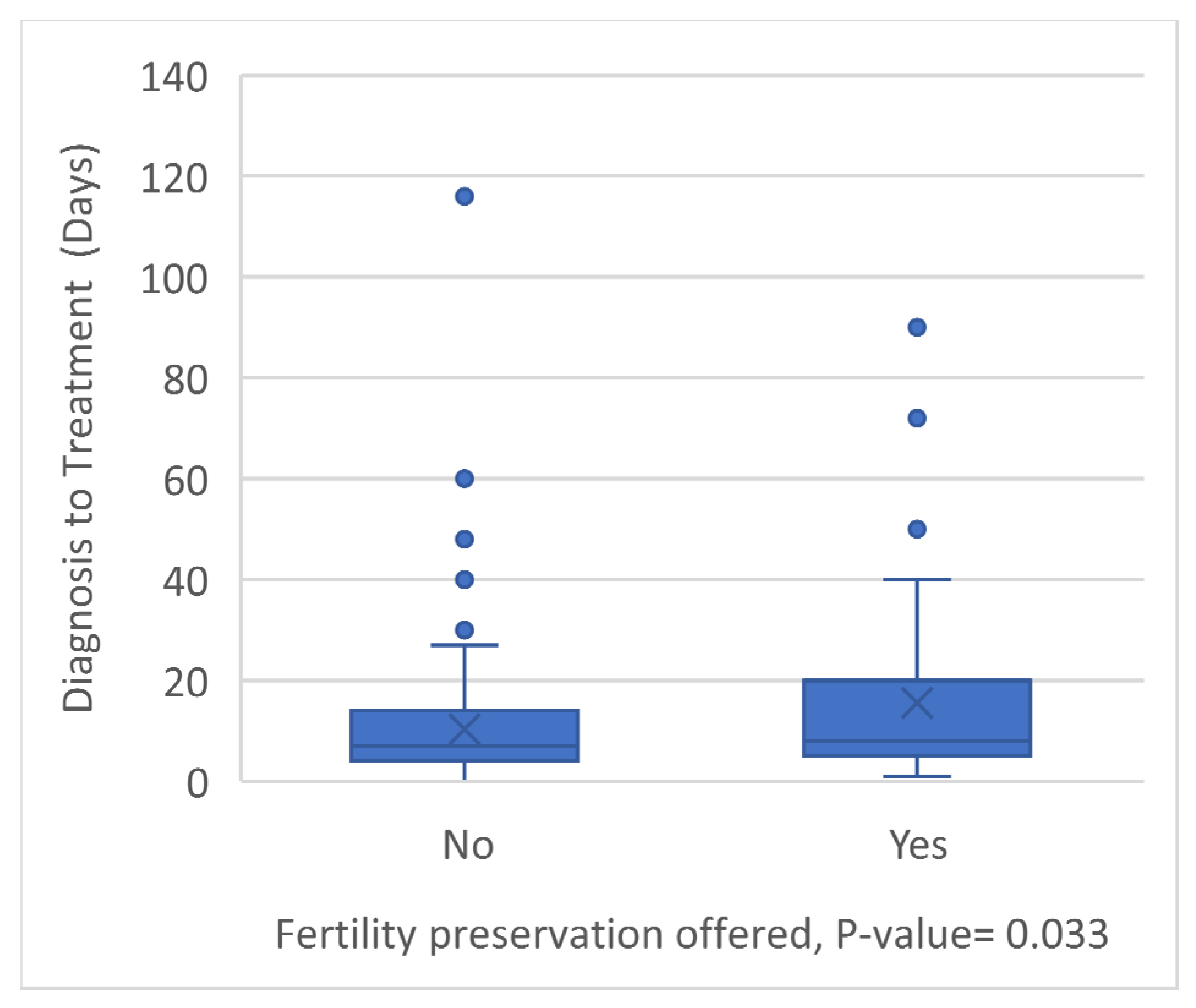Select the Yes group outlier at 90 days

[916, 327]
